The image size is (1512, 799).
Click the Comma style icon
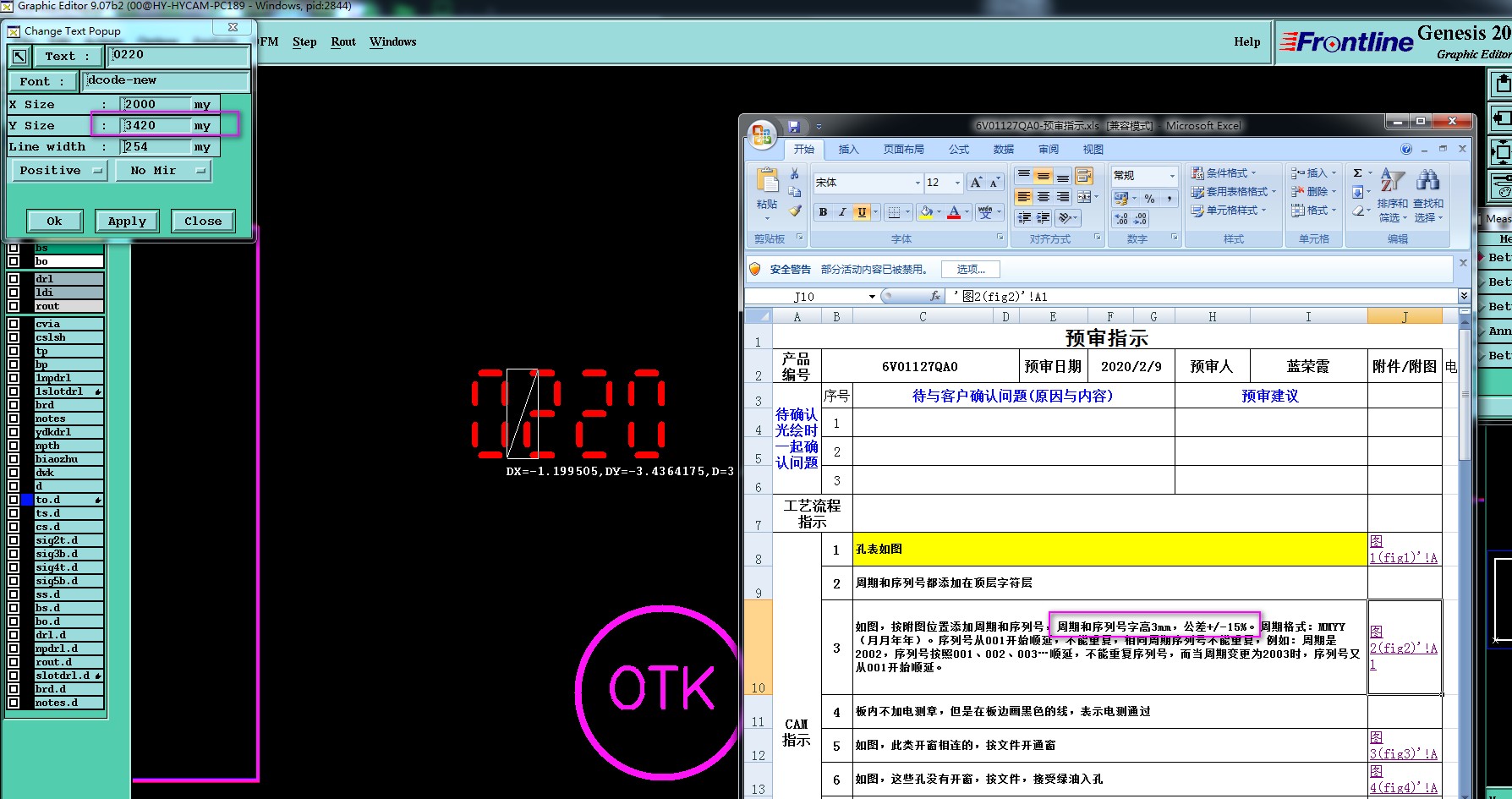point(1170,198)
